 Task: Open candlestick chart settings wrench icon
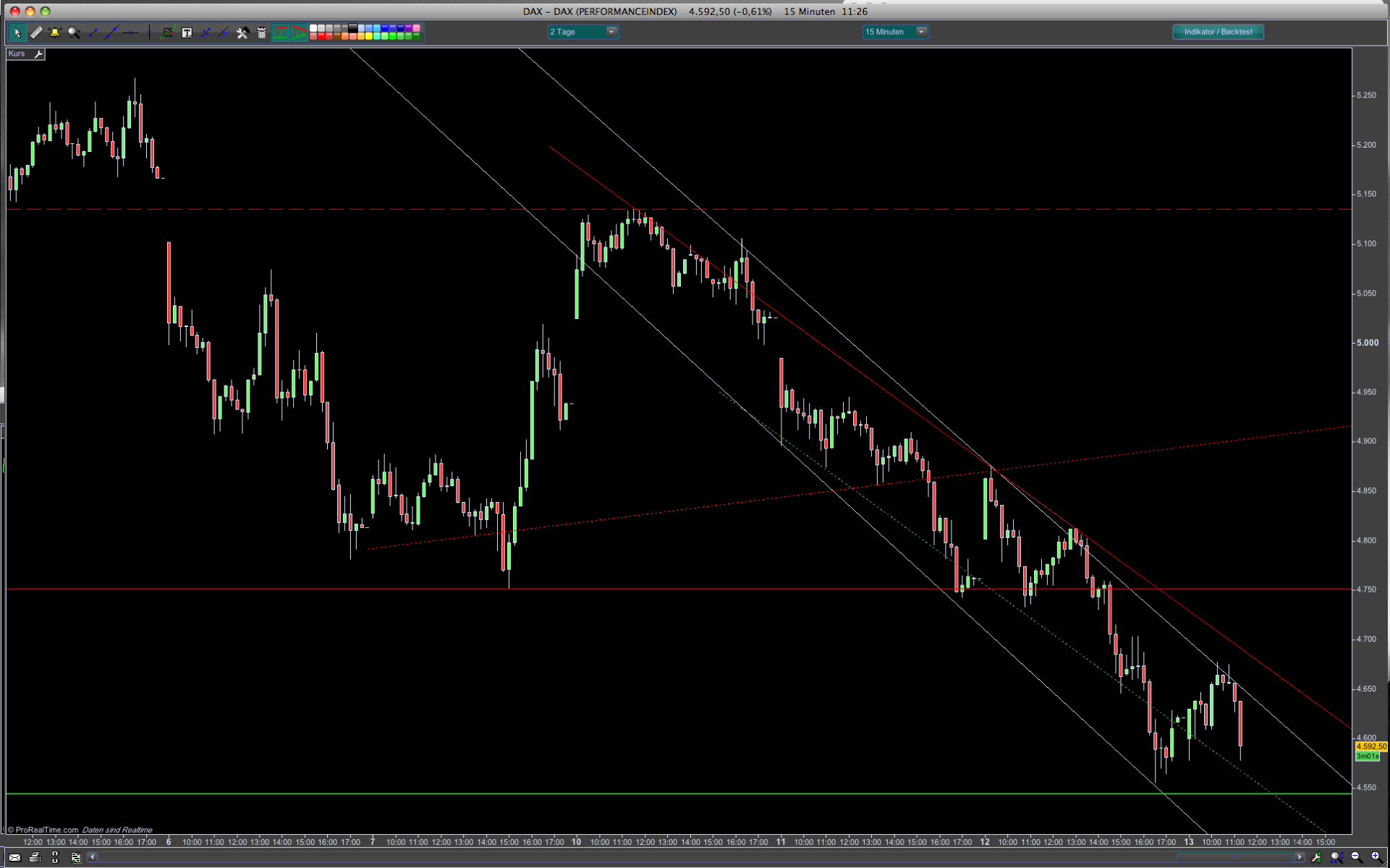click(1315, 857)
